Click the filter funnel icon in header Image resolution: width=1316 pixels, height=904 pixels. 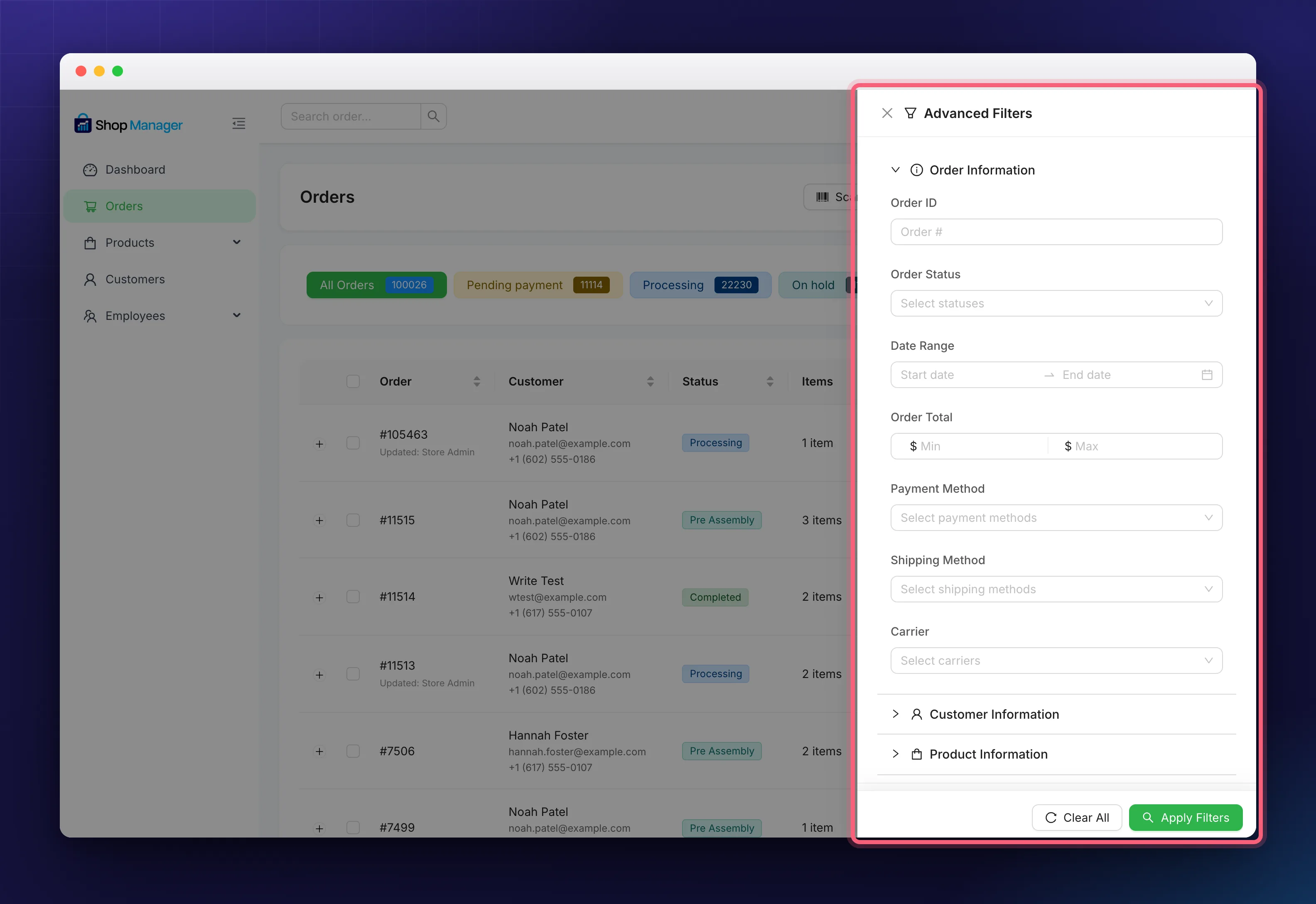click(910, 113)
